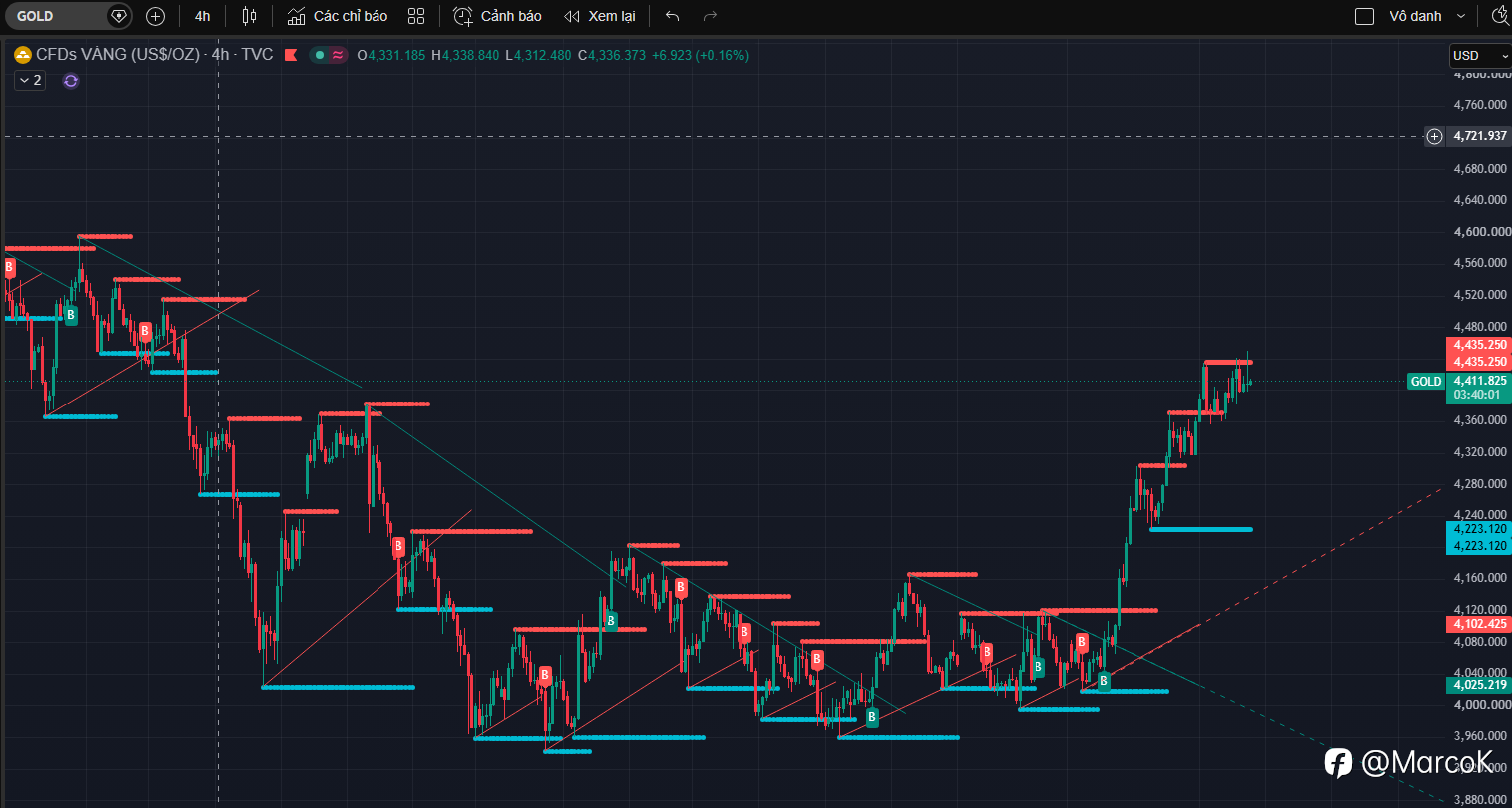Click the 03:40:01 candle countdown

pos(1477,395)
